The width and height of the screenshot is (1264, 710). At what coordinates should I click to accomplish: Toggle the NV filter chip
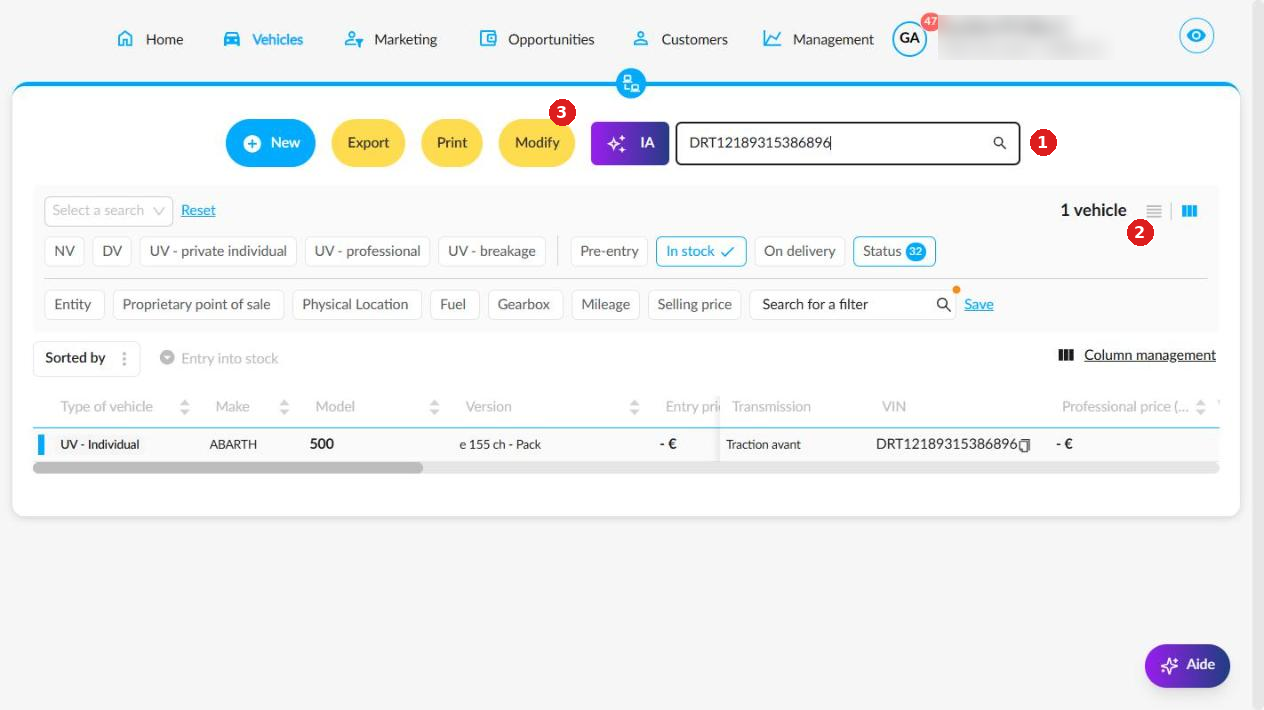point(65,251)
